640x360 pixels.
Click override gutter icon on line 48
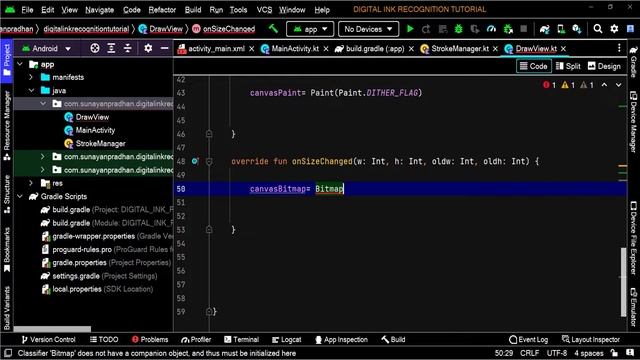tap(195, 161)
